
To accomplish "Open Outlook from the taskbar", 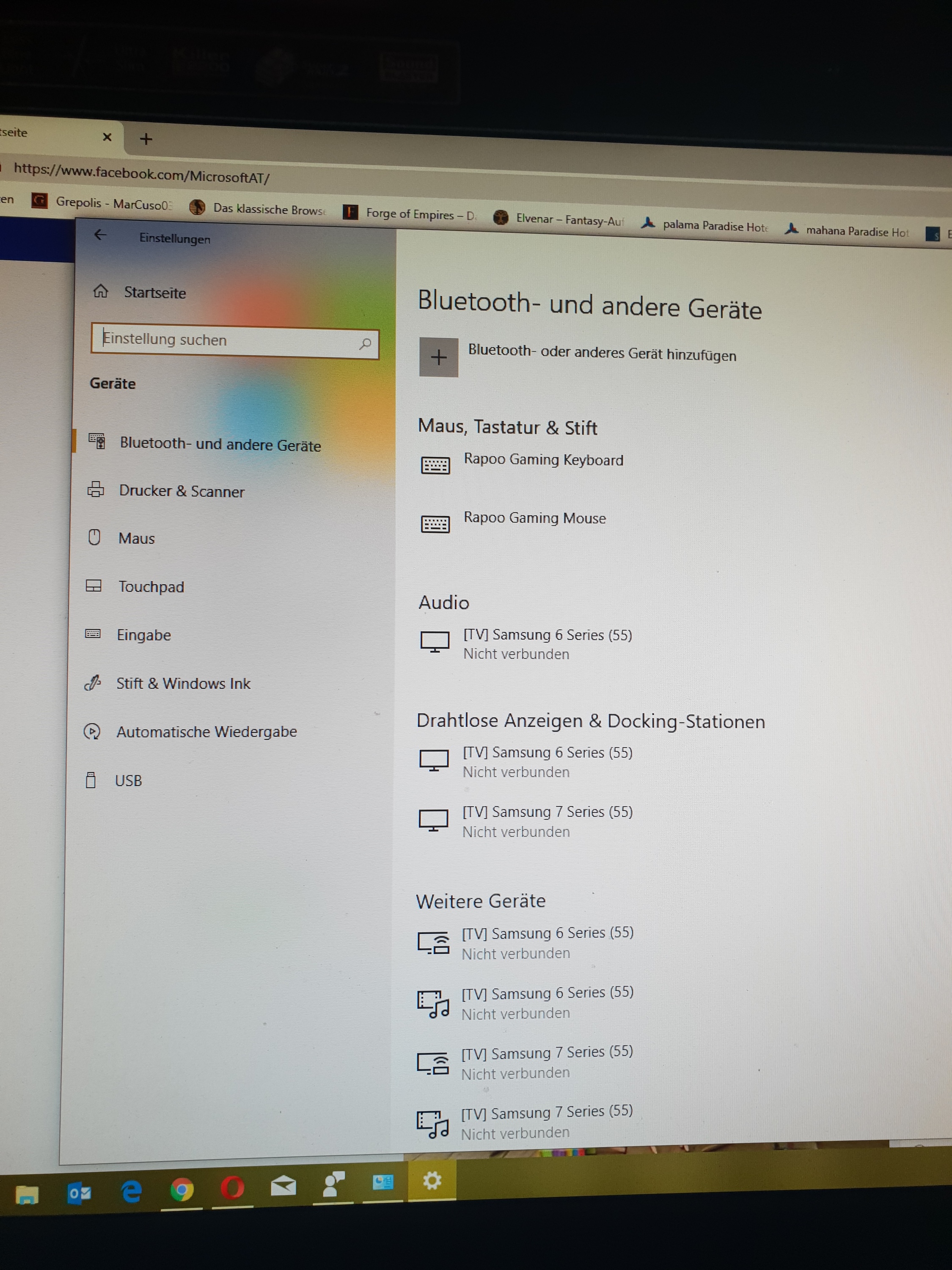I will pyautogui.click(x=79, y=1193).
